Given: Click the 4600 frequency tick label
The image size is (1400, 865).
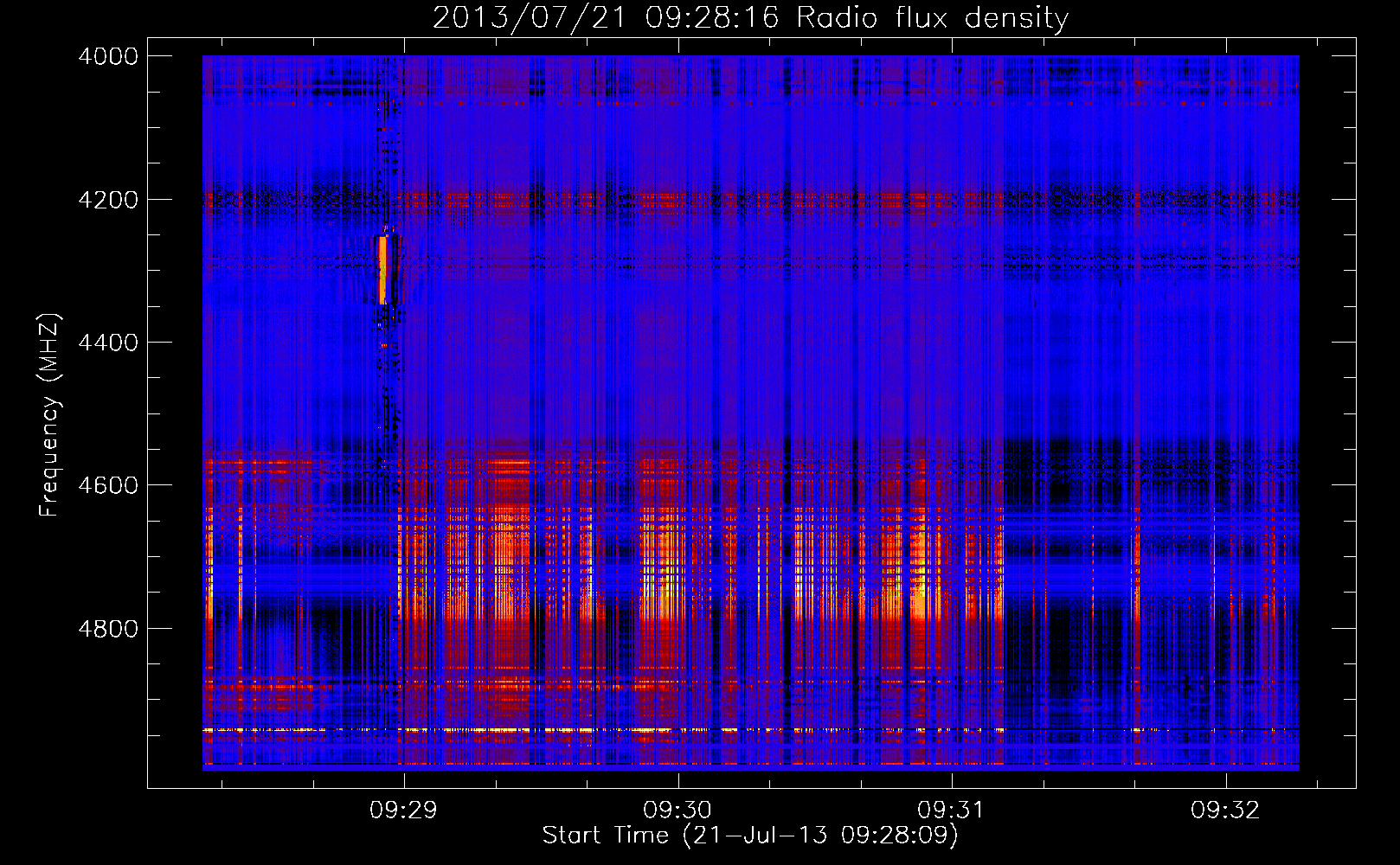Looking at the screenshot, I should point(108,485).
